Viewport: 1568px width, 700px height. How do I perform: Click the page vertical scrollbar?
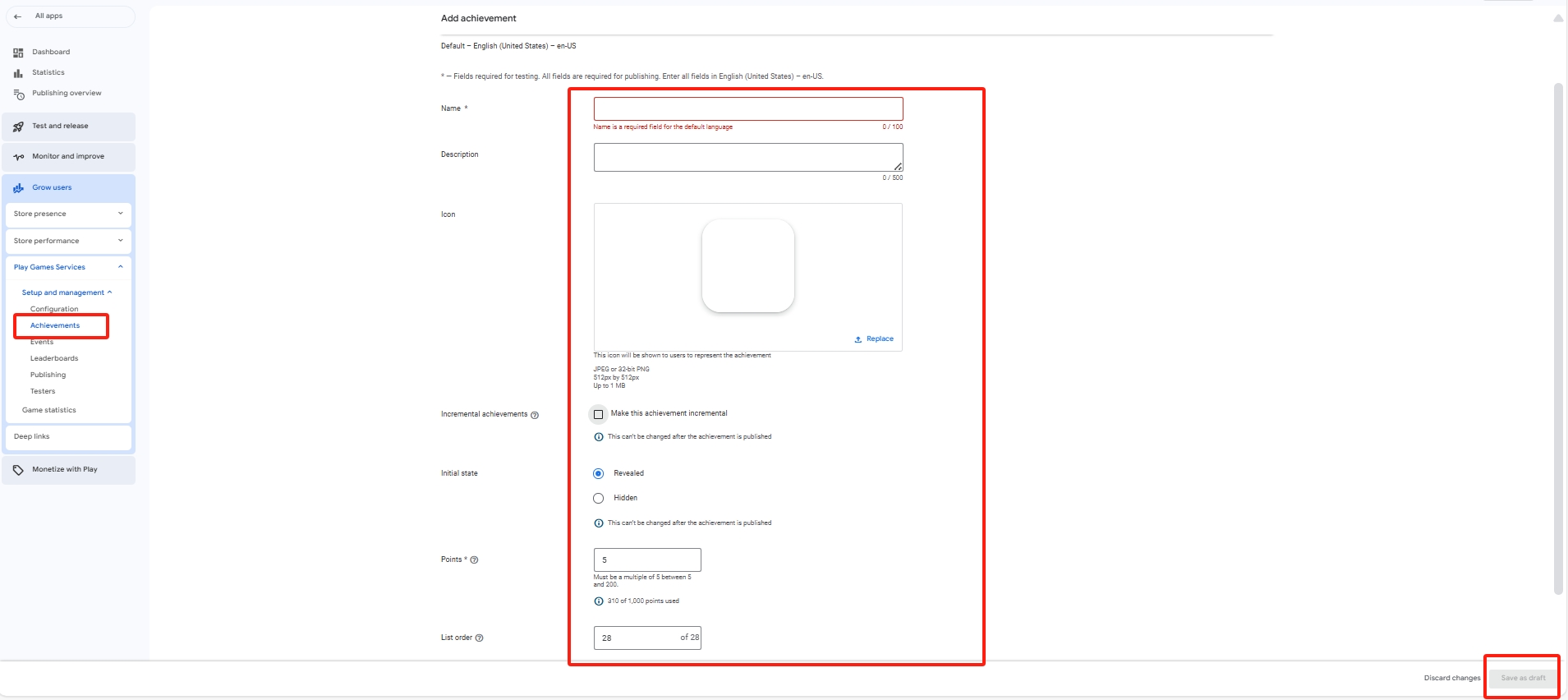click(1558, 337)
